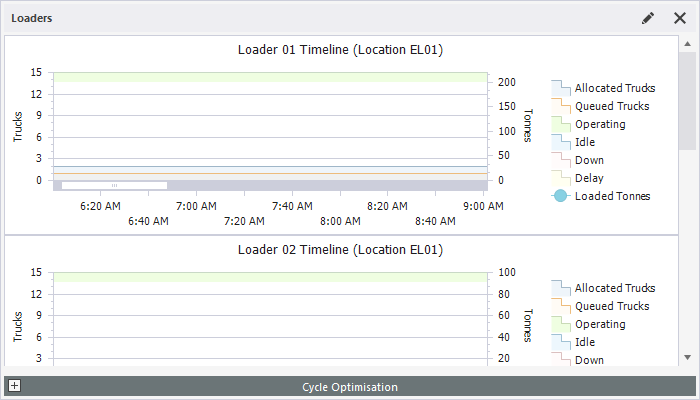Click the Loaders panel title
This screenshot has width=700, height=400.
click(32, 18)
